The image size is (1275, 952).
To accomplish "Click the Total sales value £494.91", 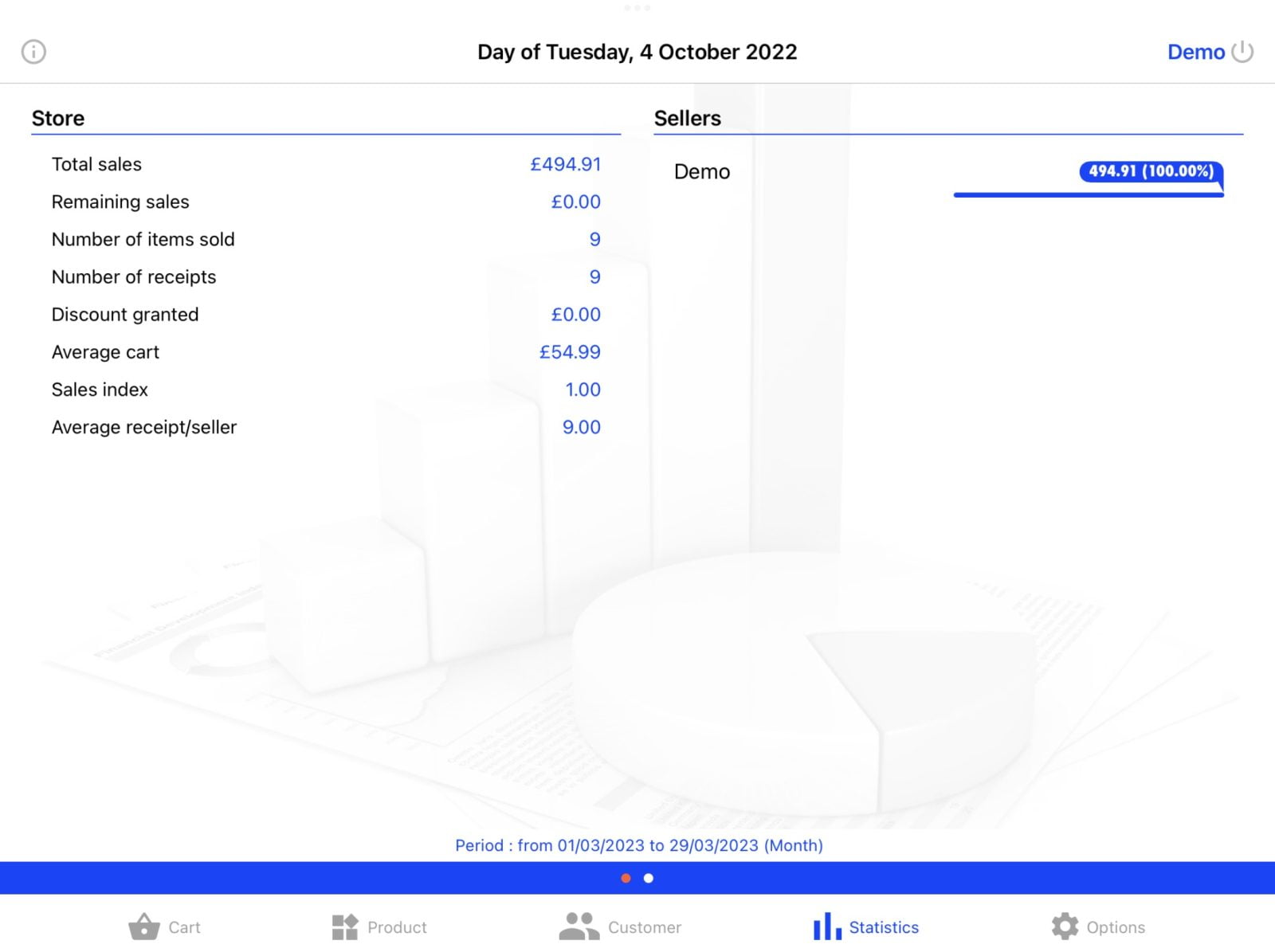I will point(565,164).
